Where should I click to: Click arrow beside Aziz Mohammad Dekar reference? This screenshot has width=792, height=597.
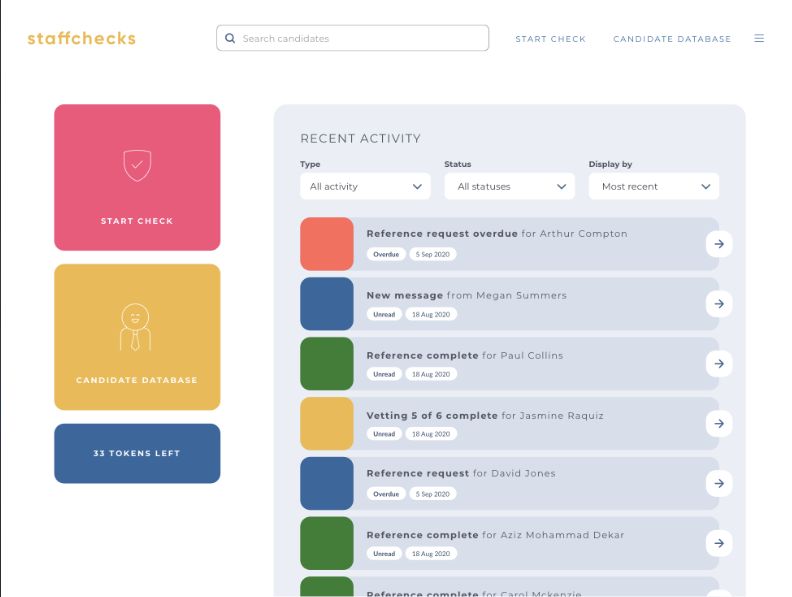[718, 543]
